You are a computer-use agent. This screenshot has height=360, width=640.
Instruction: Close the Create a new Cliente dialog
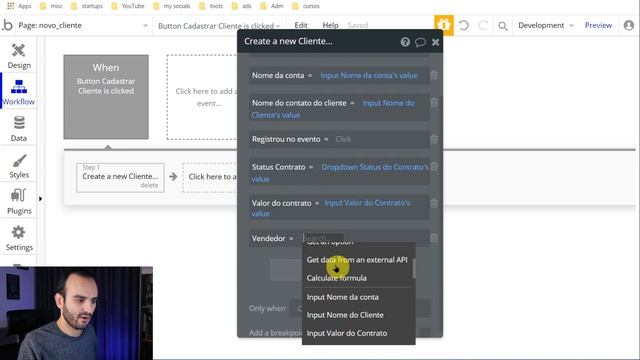coord(436,42)
